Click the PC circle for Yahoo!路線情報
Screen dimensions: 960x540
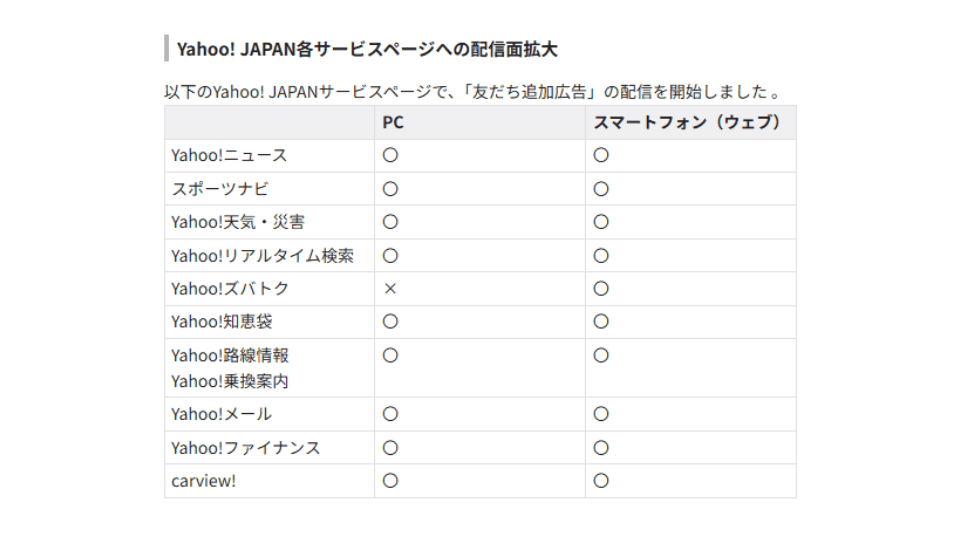point(390,356)
